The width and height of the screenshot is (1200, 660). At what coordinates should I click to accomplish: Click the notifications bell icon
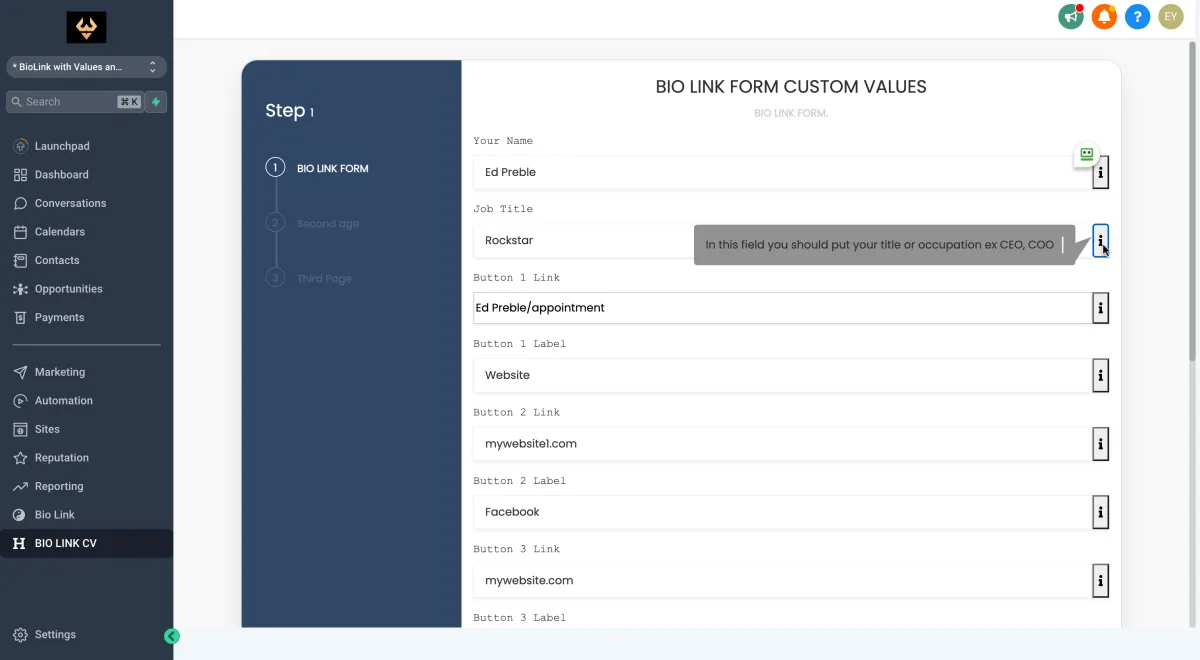[1104, 16]
